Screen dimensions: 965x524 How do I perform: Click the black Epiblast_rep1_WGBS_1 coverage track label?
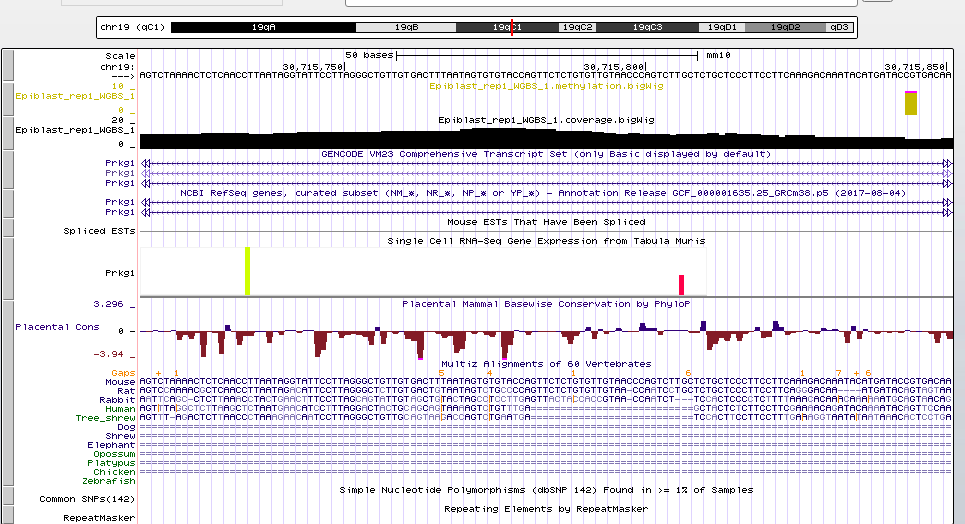click(75, 130)
